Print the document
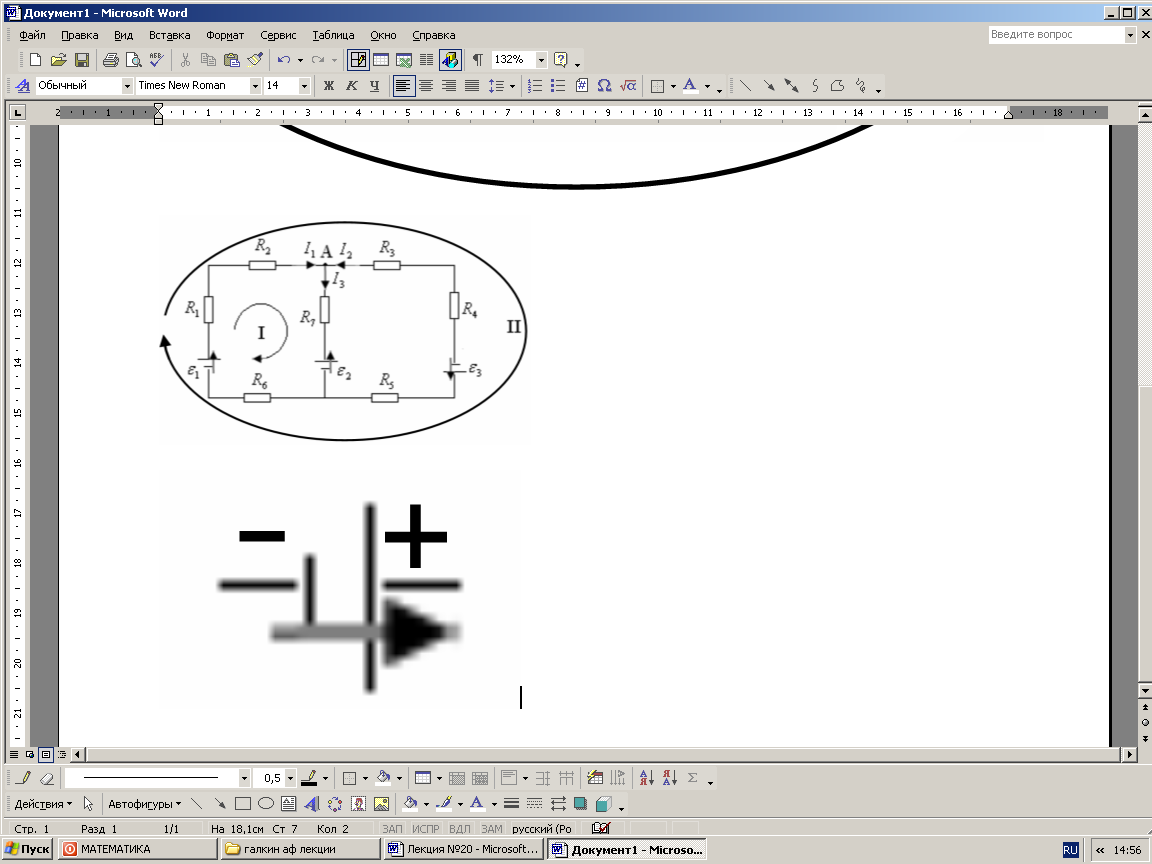1152x864 pixels. tap(110, 60)
